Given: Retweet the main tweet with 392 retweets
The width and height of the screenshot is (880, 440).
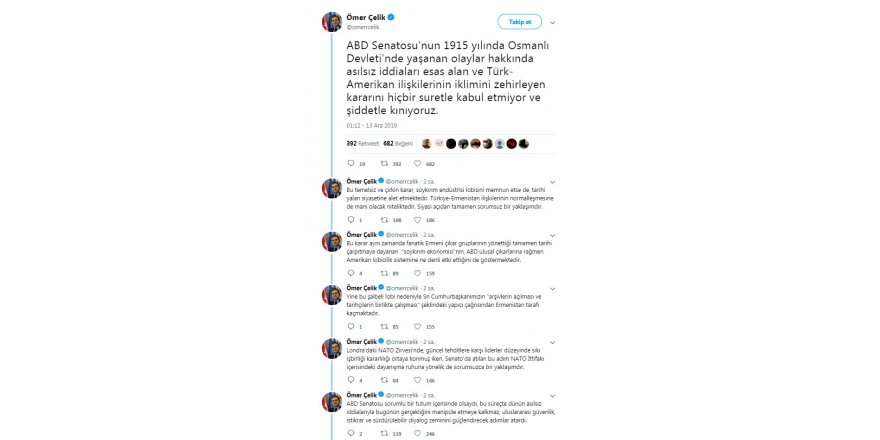Looking at the screenshot, I should click(384, 163).
